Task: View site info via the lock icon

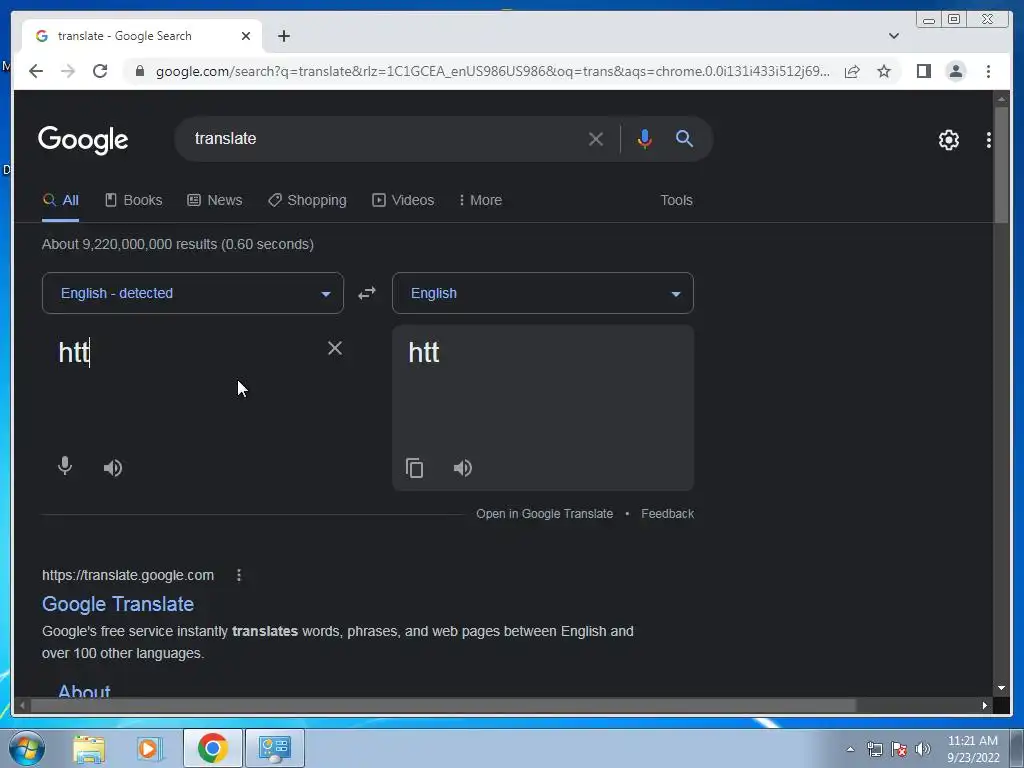Action: coord(140,71)
